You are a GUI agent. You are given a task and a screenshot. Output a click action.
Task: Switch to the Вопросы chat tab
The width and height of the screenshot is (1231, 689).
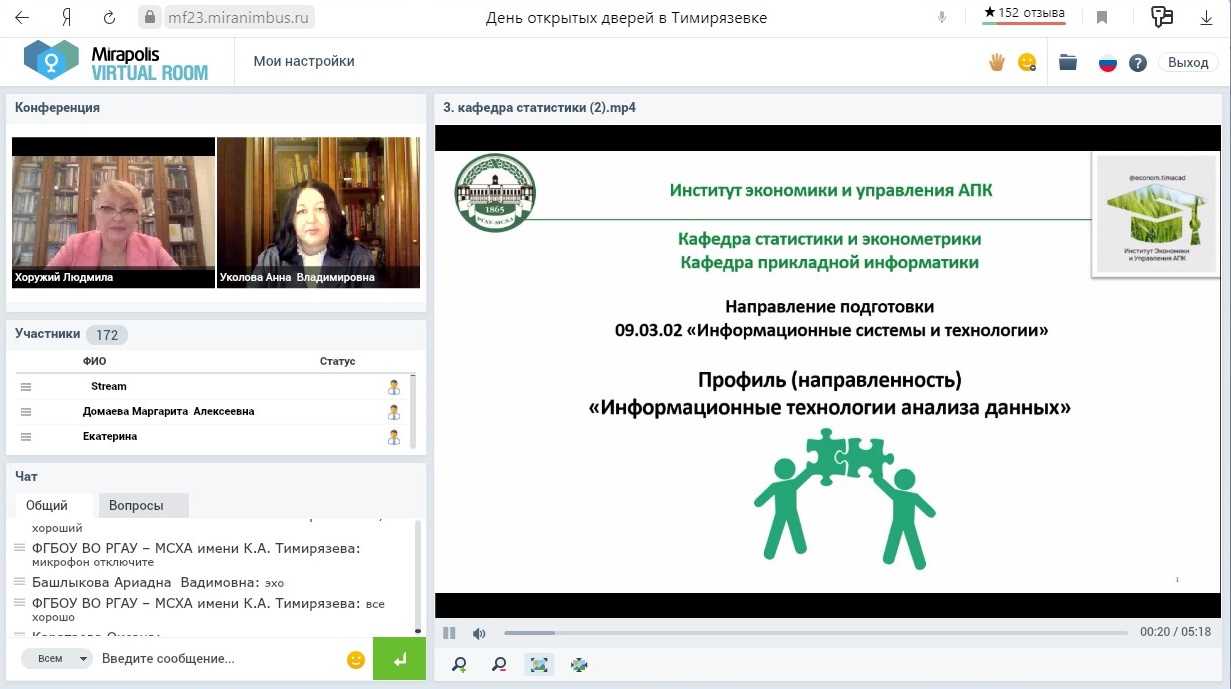pos(136,506)
